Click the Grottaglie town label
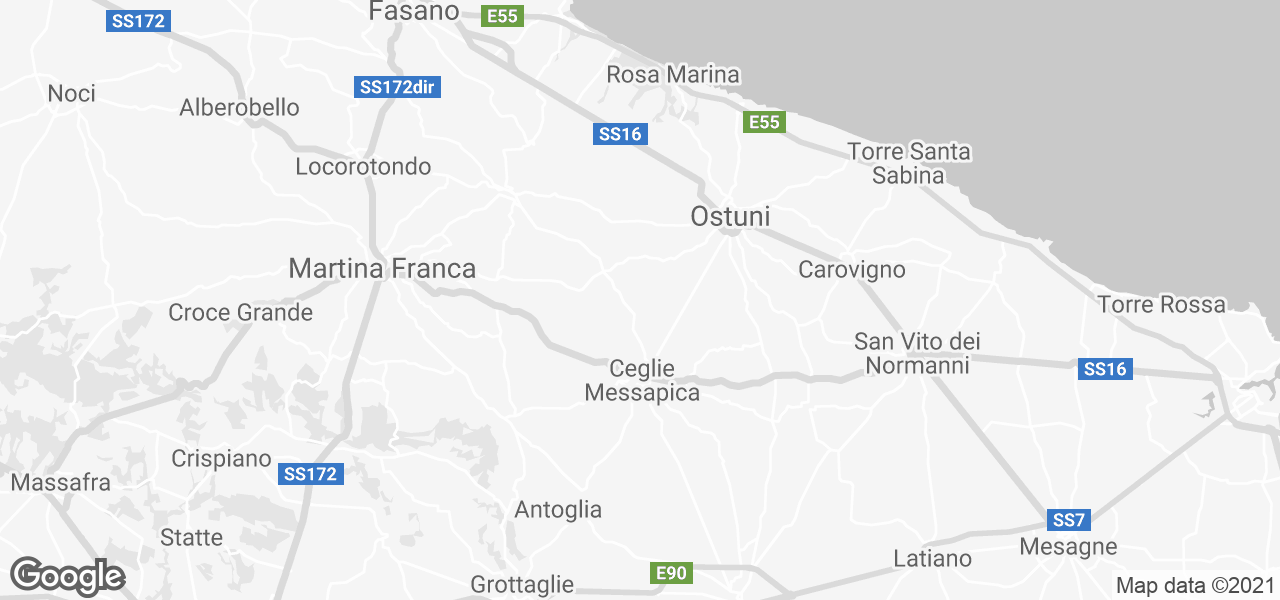Viewport: 1280px width, 600px height. click(x=522, y=584)
